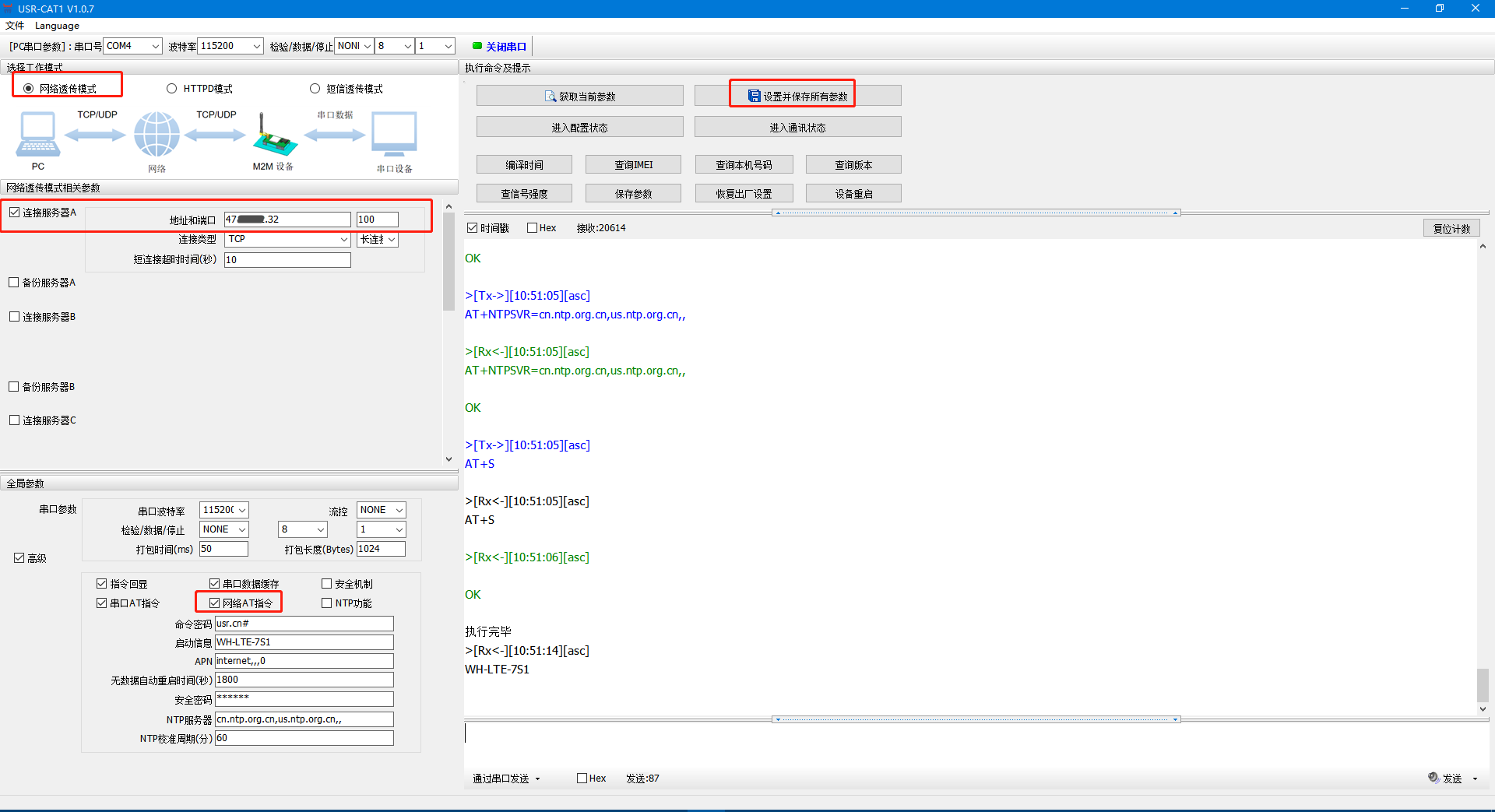Screen dimensions: 1495x812
Task: Open global stop bits 1 dropdown
Action: (x=382, y=529)
